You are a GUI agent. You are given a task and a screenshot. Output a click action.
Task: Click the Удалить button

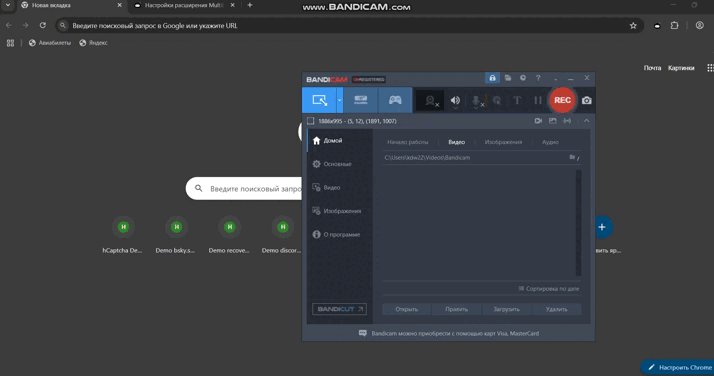[x=556, y=309]
